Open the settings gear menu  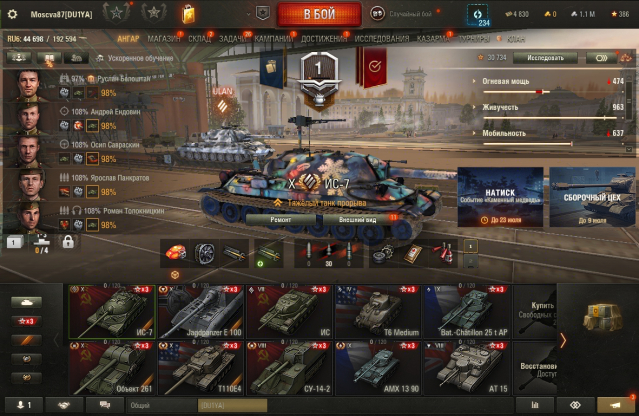[12, 14]
